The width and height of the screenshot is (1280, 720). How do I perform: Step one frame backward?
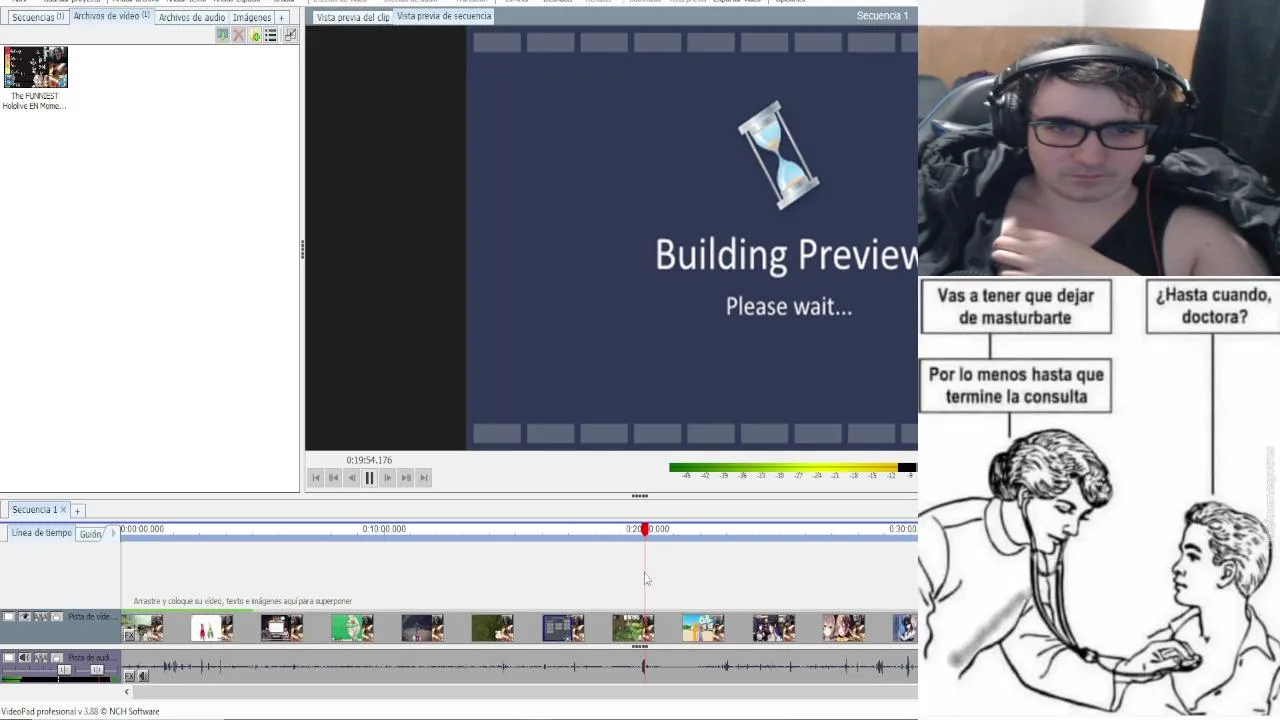click(x=351, y=478)
